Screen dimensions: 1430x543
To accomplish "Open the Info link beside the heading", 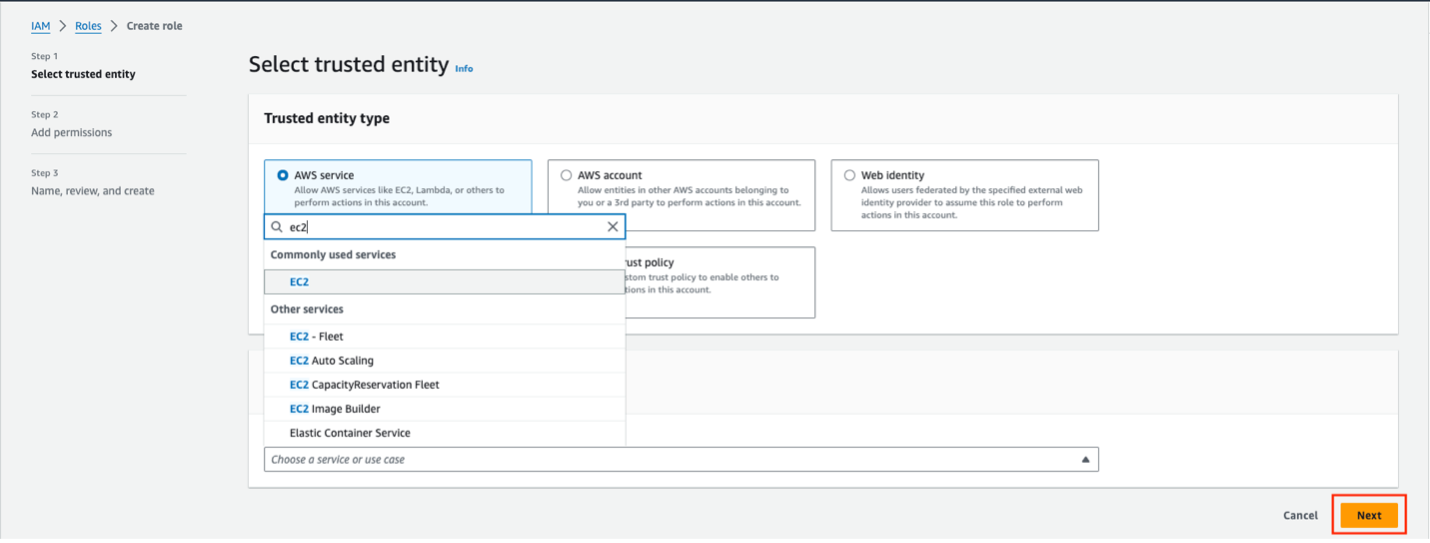I will [x=464, y=69].
